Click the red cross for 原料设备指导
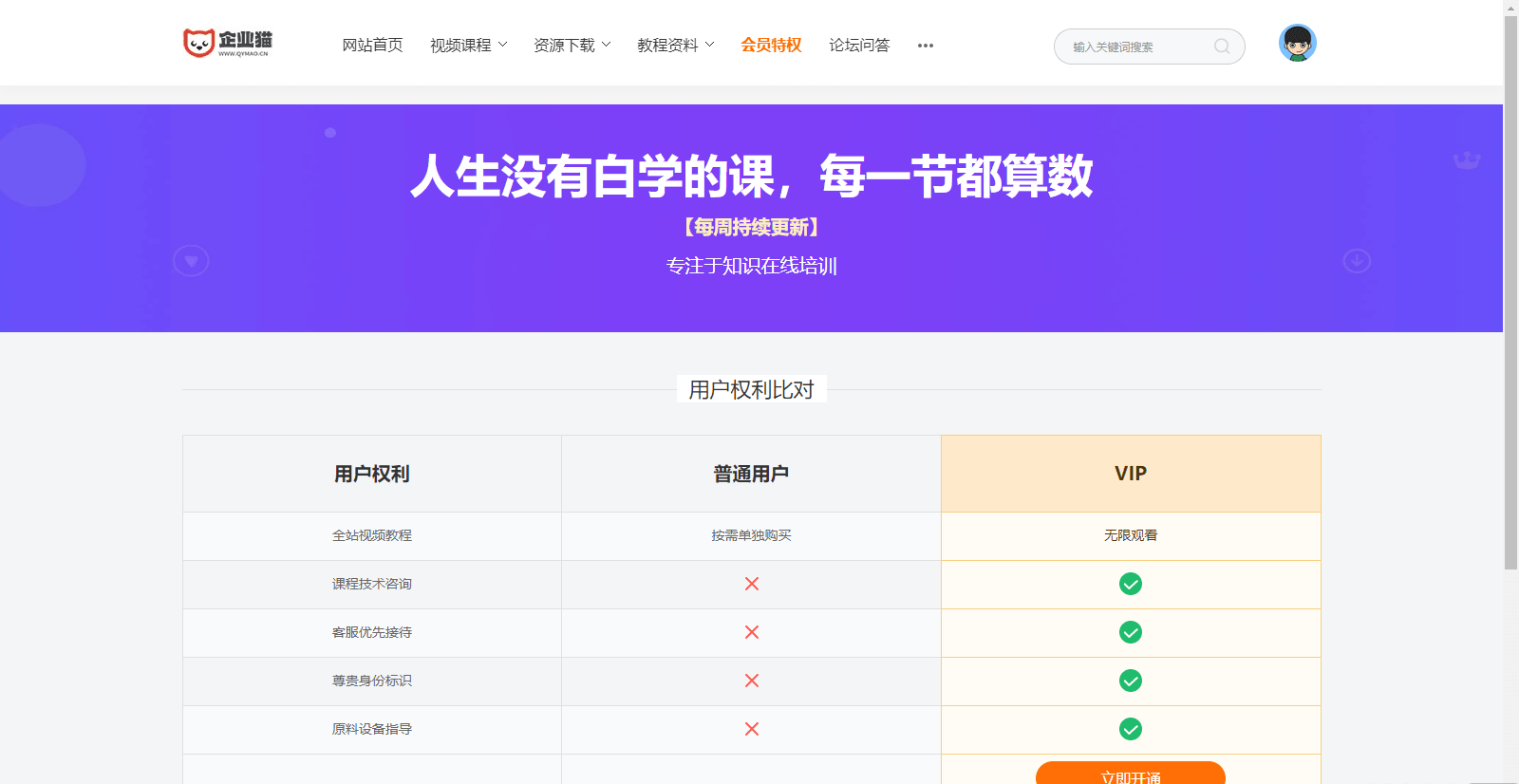 (752, 729)
